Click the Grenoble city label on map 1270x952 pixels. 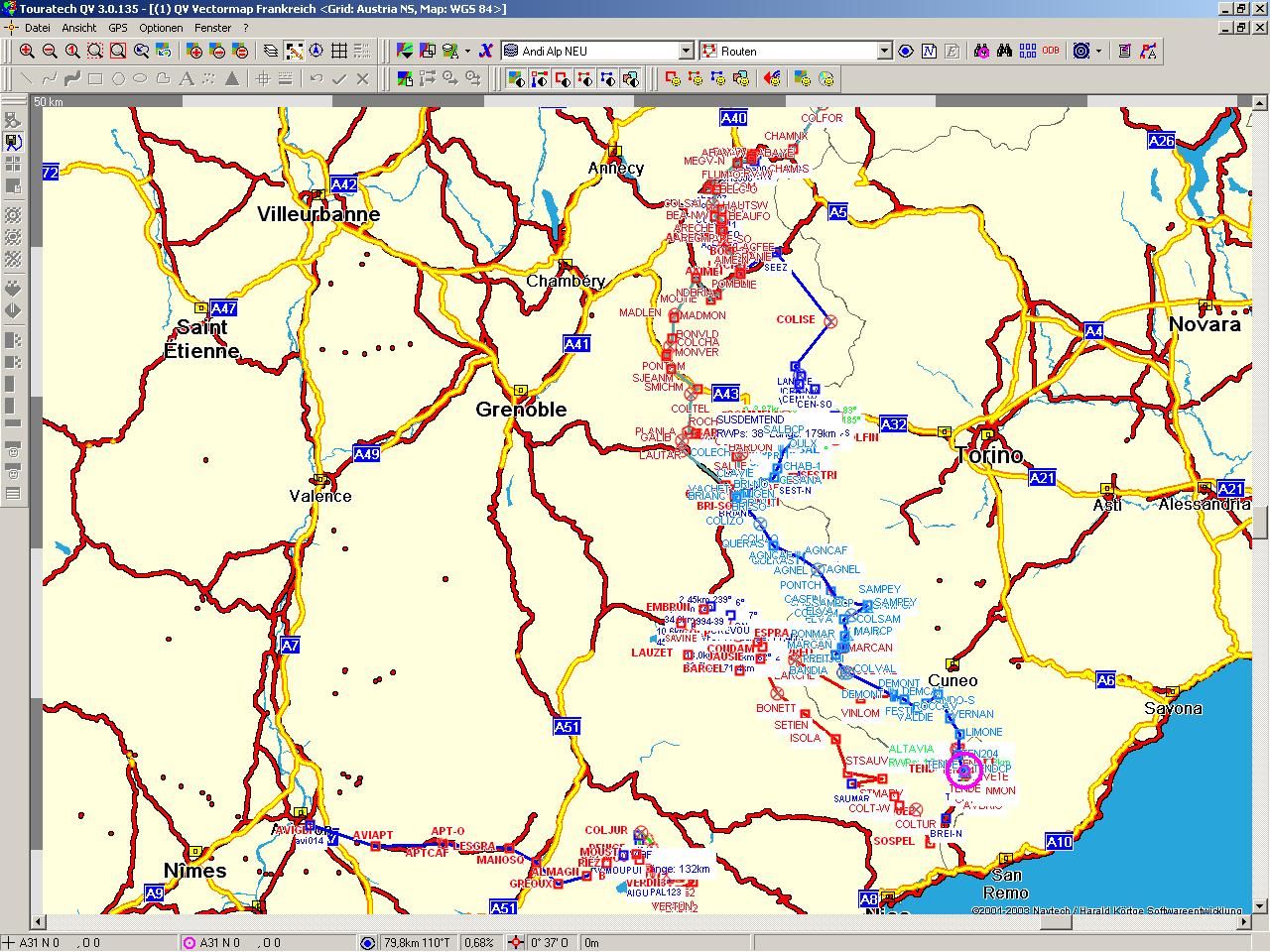(521, 410)
